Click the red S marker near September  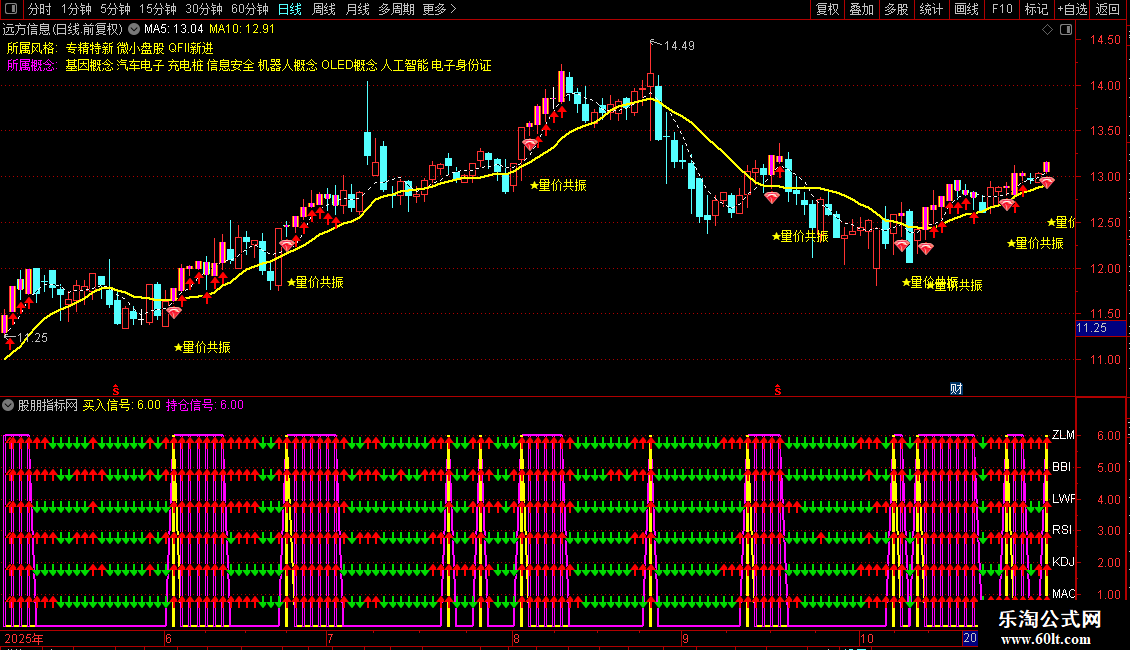(778, 390)
